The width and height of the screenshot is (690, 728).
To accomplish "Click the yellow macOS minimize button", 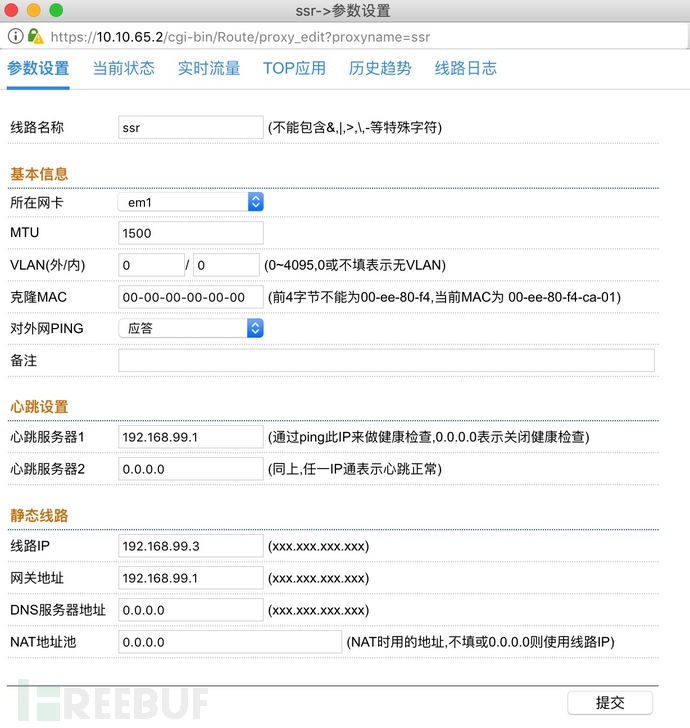I will 34,10.
